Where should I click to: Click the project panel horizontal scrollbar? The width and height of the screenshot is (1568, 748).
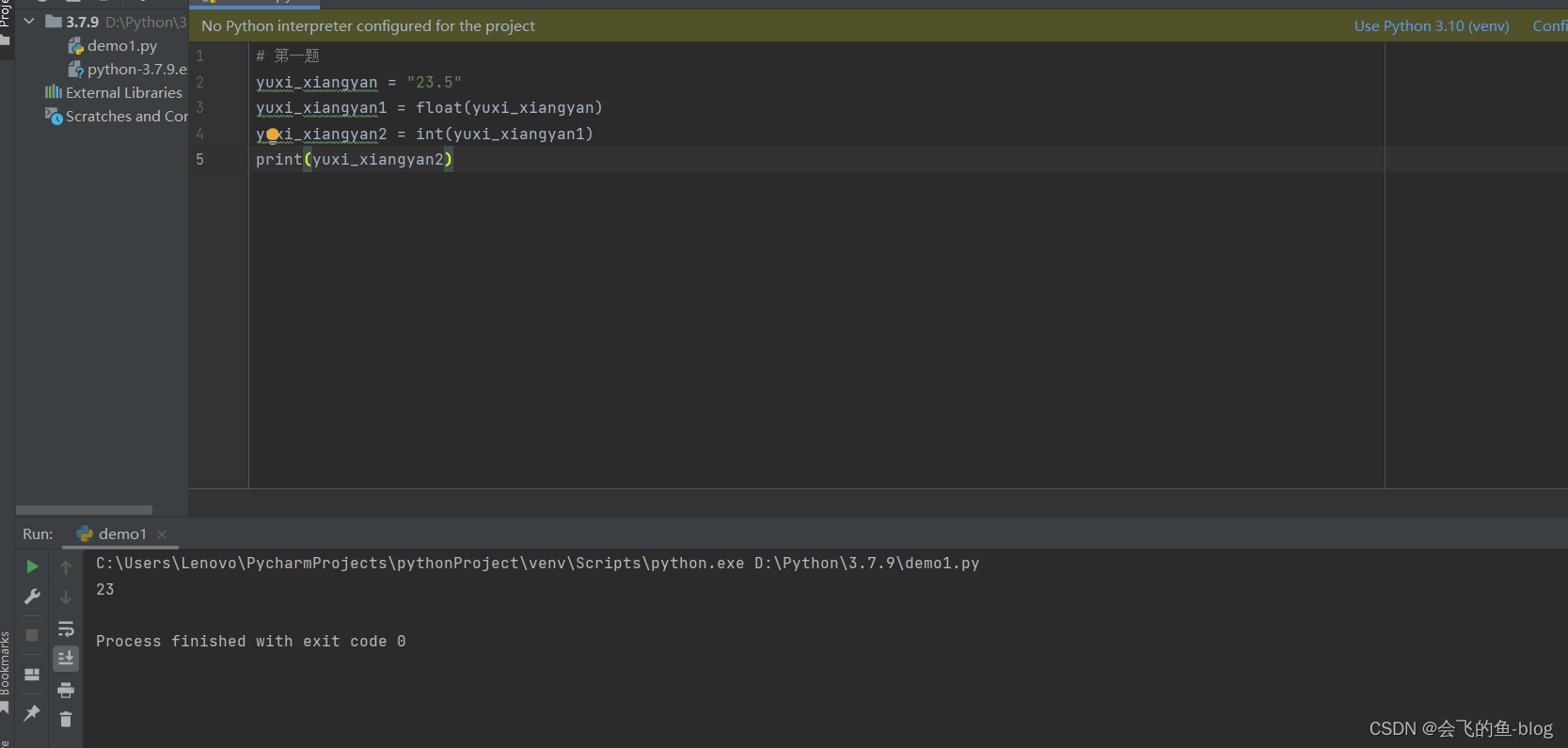[x=84, y=510]
